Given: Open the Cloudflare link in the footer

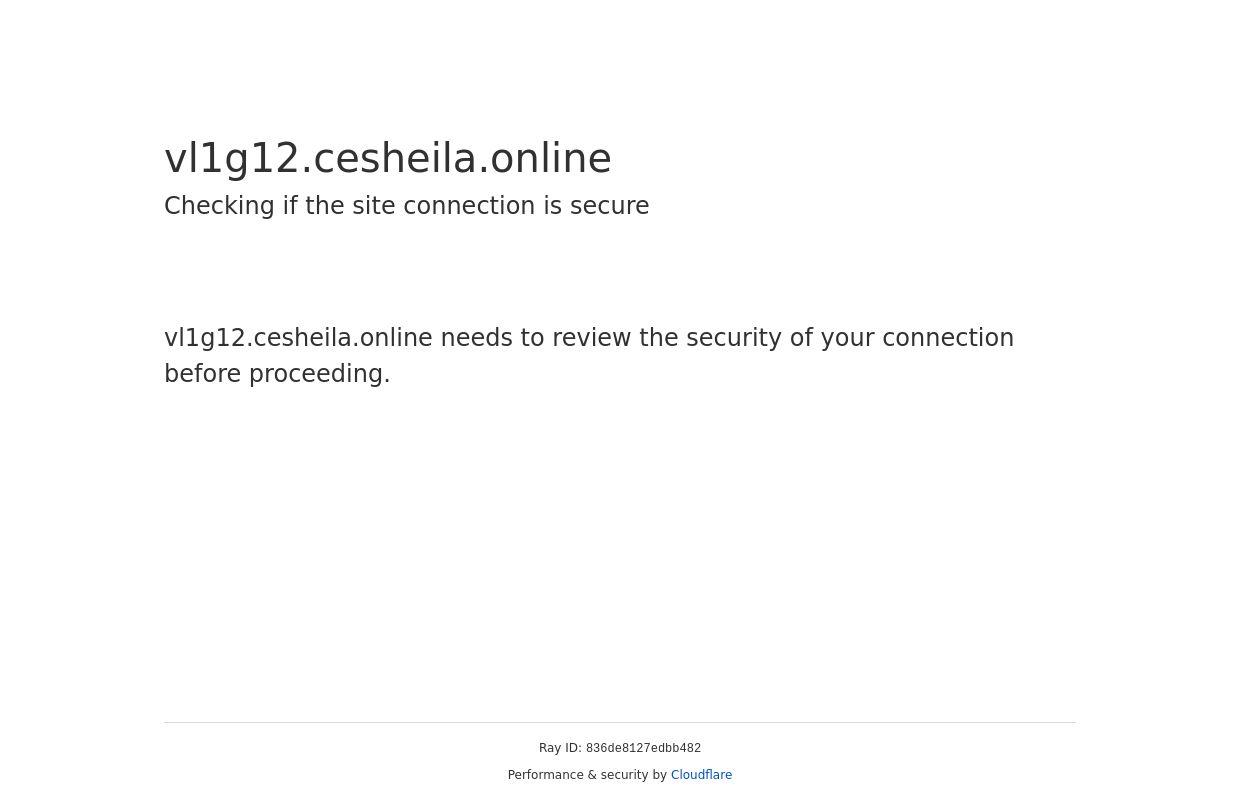Looking at the screenshot, I should pyautogui.click(x=701, y=775).
